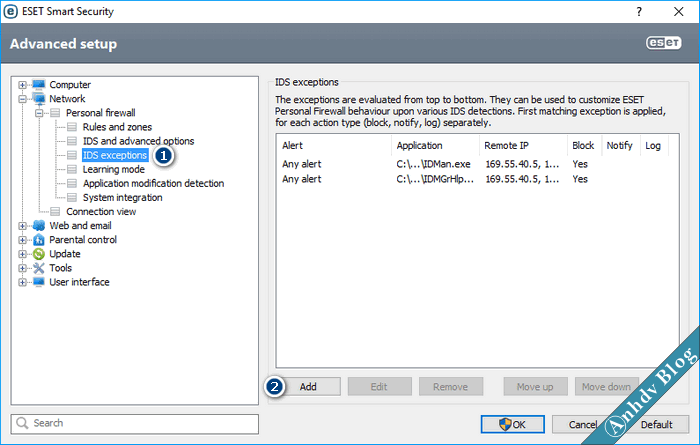Image resolution: width=700 pixels, height=445 pixels.
Task: Click the disabled Edit button
Action: pyautogui.click(x=379, y=387)
